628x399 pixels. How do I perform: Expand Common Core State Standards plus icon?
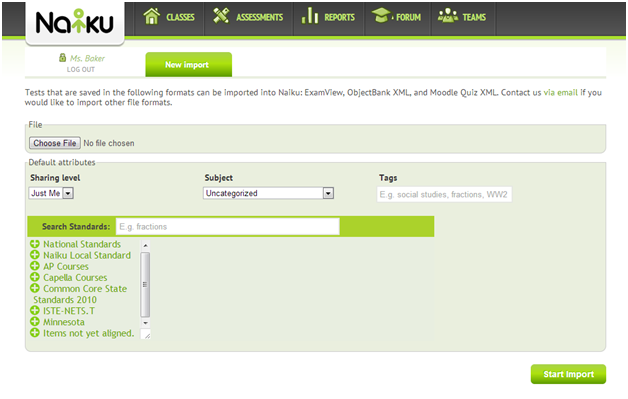35,288
